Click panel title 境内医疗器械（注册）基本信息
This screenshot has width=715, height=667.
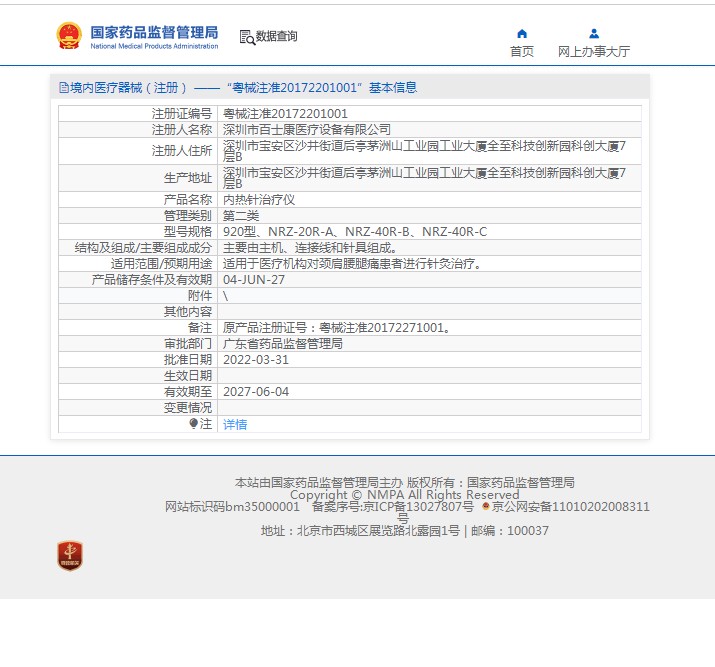(x=238, y=88)
